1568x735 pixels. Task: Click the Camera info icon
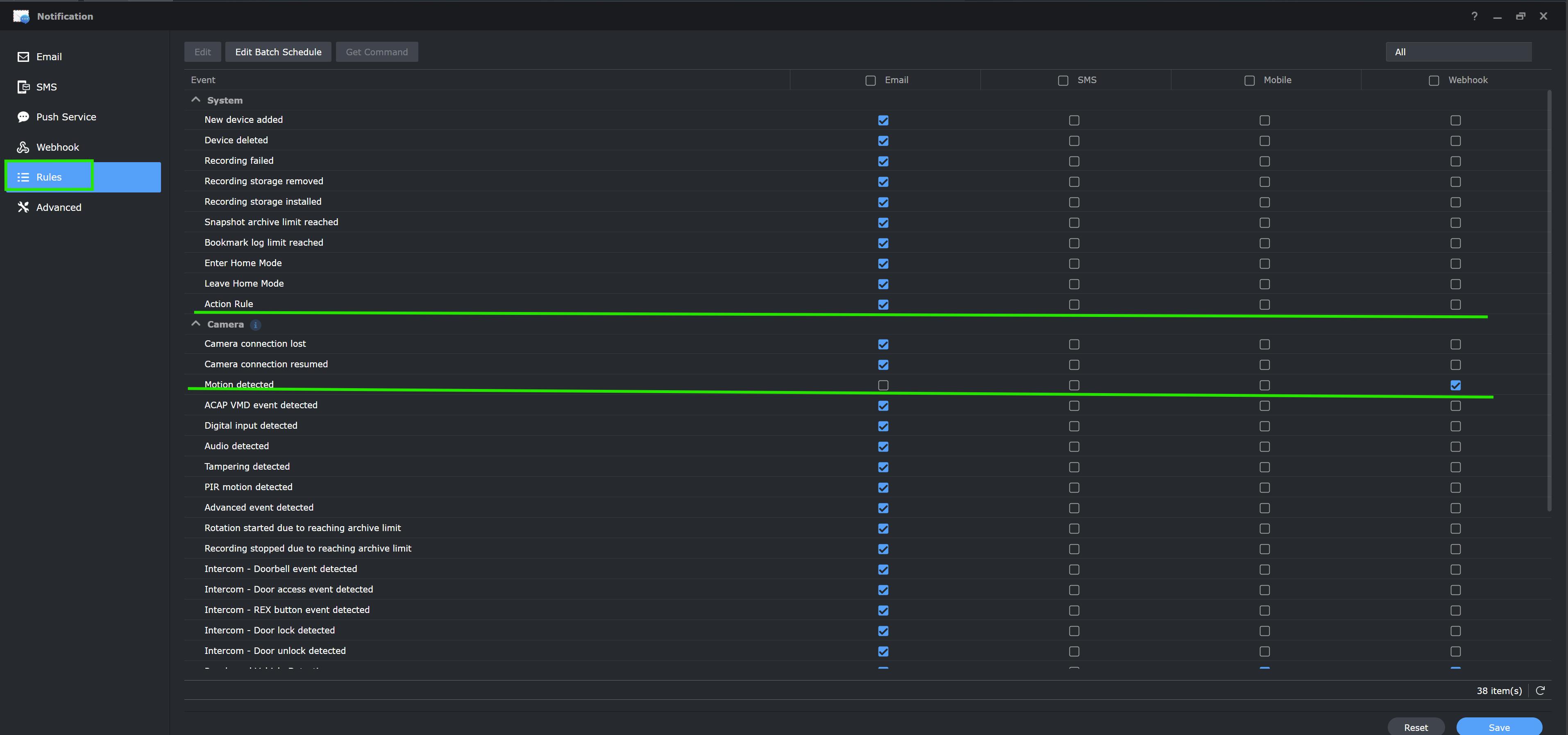(256, 325)
